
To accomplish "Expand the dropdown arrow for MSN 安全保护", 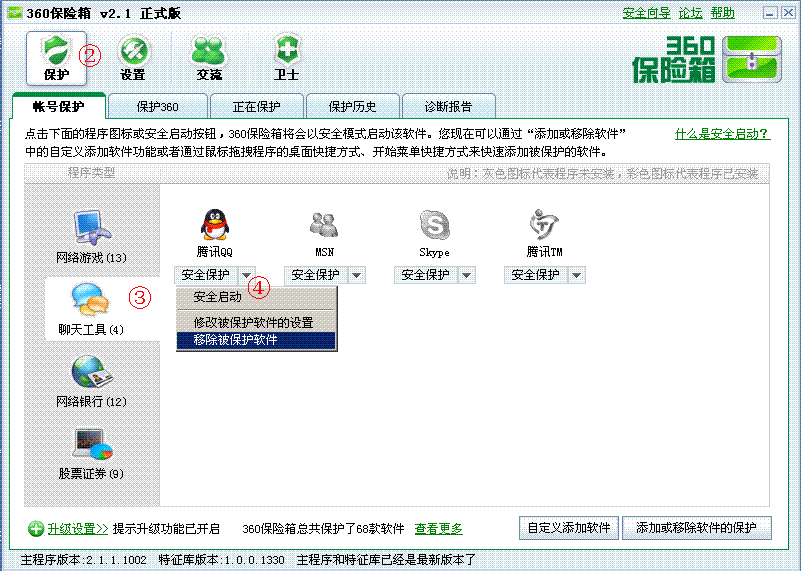I will (357, 275).
